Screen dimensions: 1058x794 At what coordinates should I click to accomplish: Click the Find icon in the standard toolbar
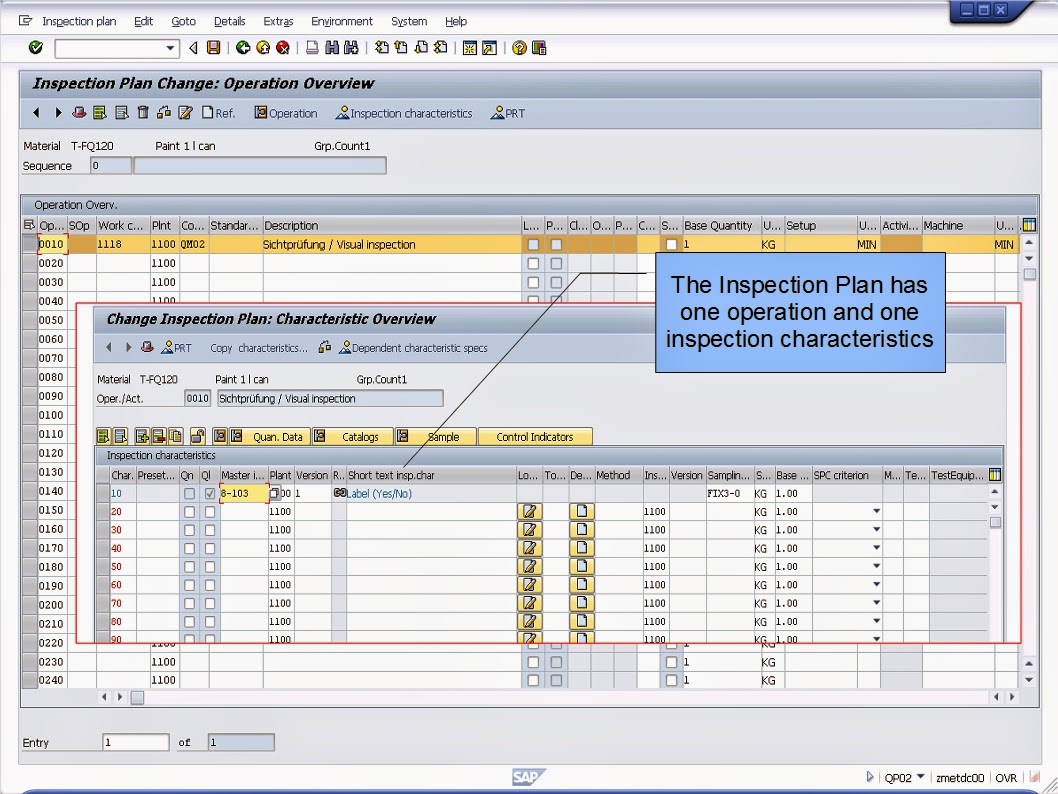pos(331,47)
